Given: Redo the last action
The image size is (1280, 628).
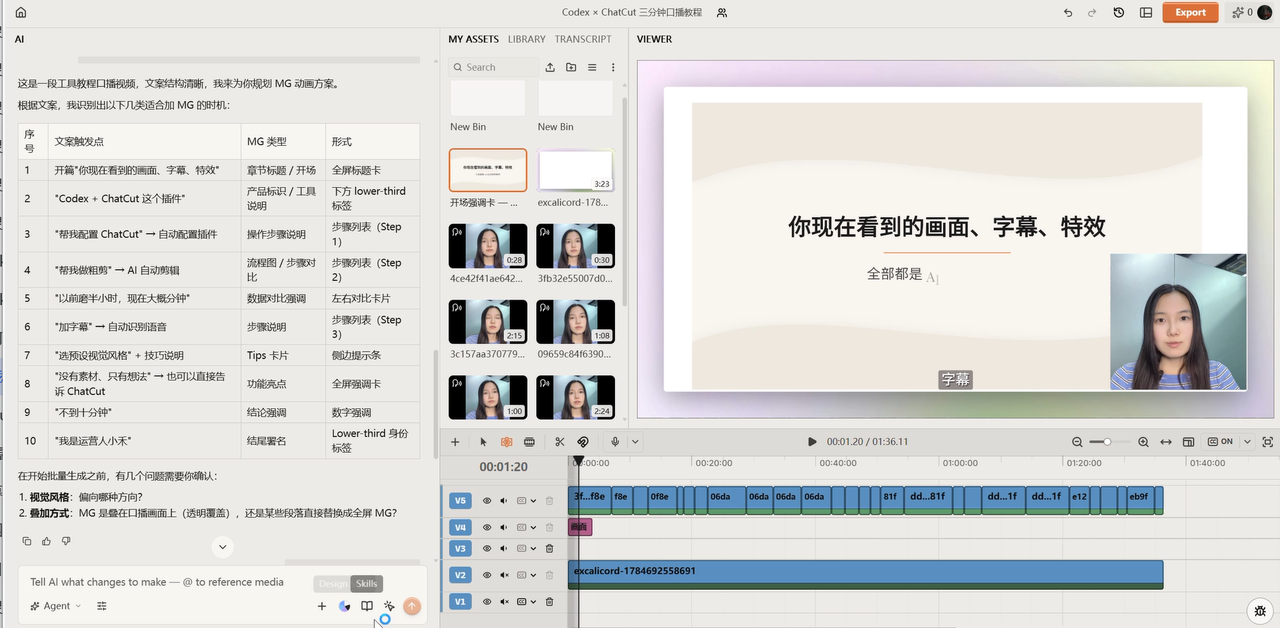Looking at the screenshot, I should [x=1092, y=13].
